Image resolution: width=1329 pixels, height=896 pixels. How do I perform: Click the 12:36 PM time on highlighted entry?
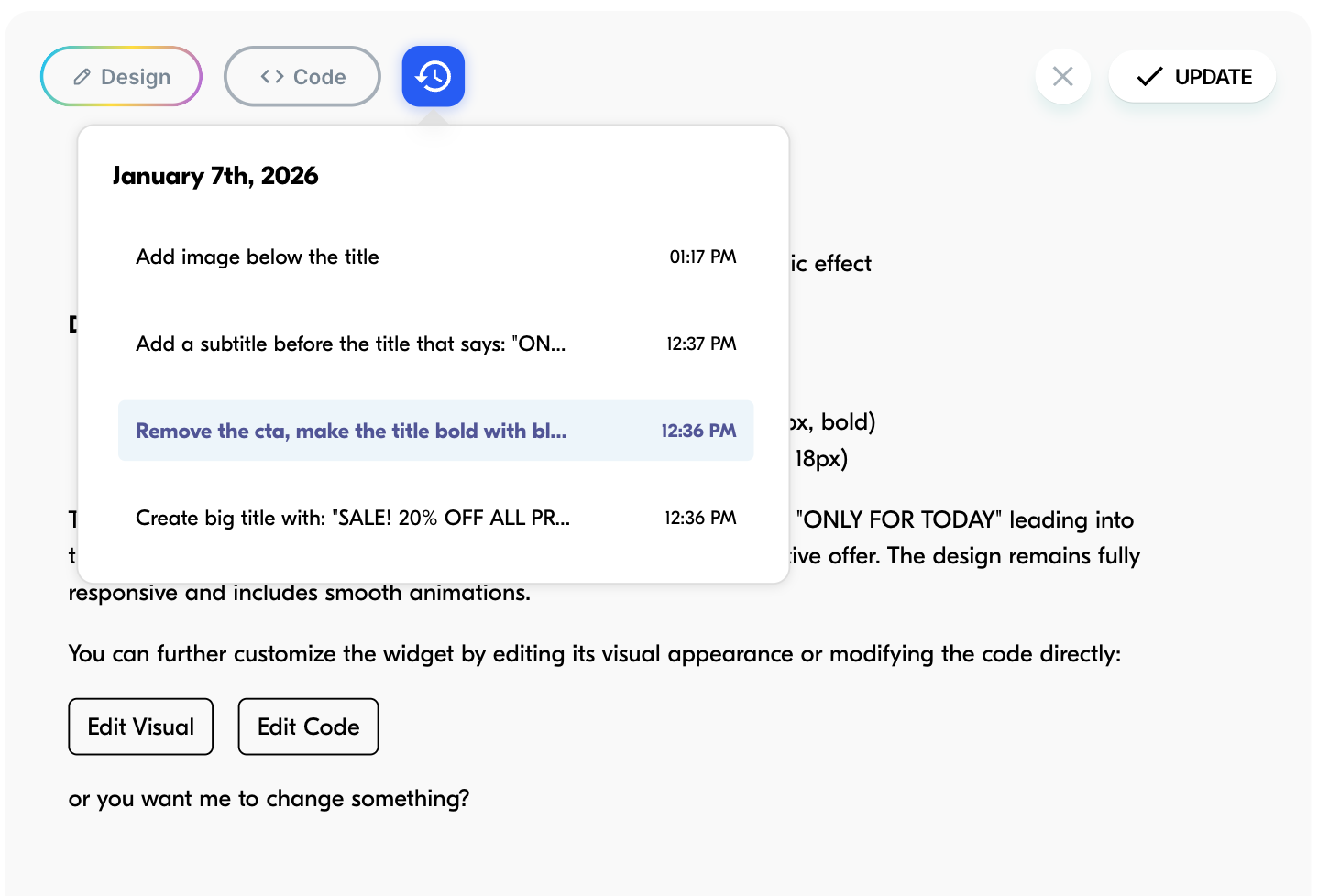pos(698,432)
